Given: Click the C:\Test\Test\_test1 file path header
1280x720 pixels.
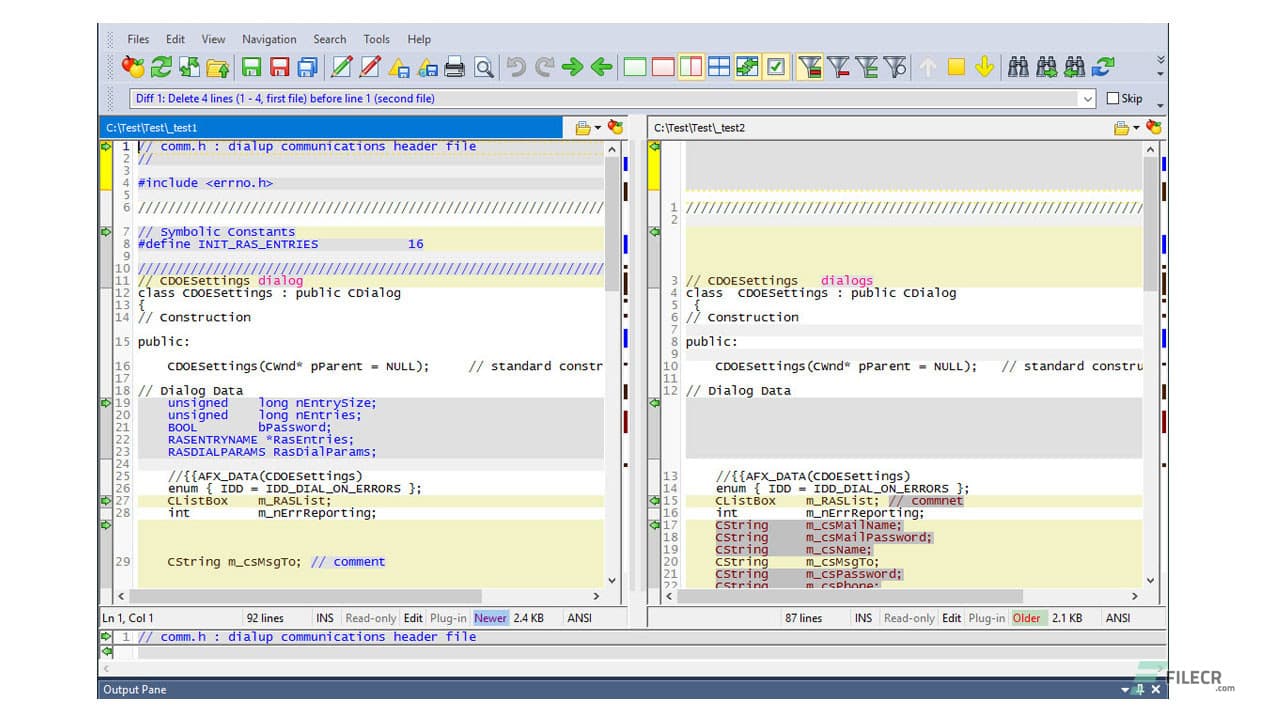Looking at the screenshot, I should click(160, 127).
